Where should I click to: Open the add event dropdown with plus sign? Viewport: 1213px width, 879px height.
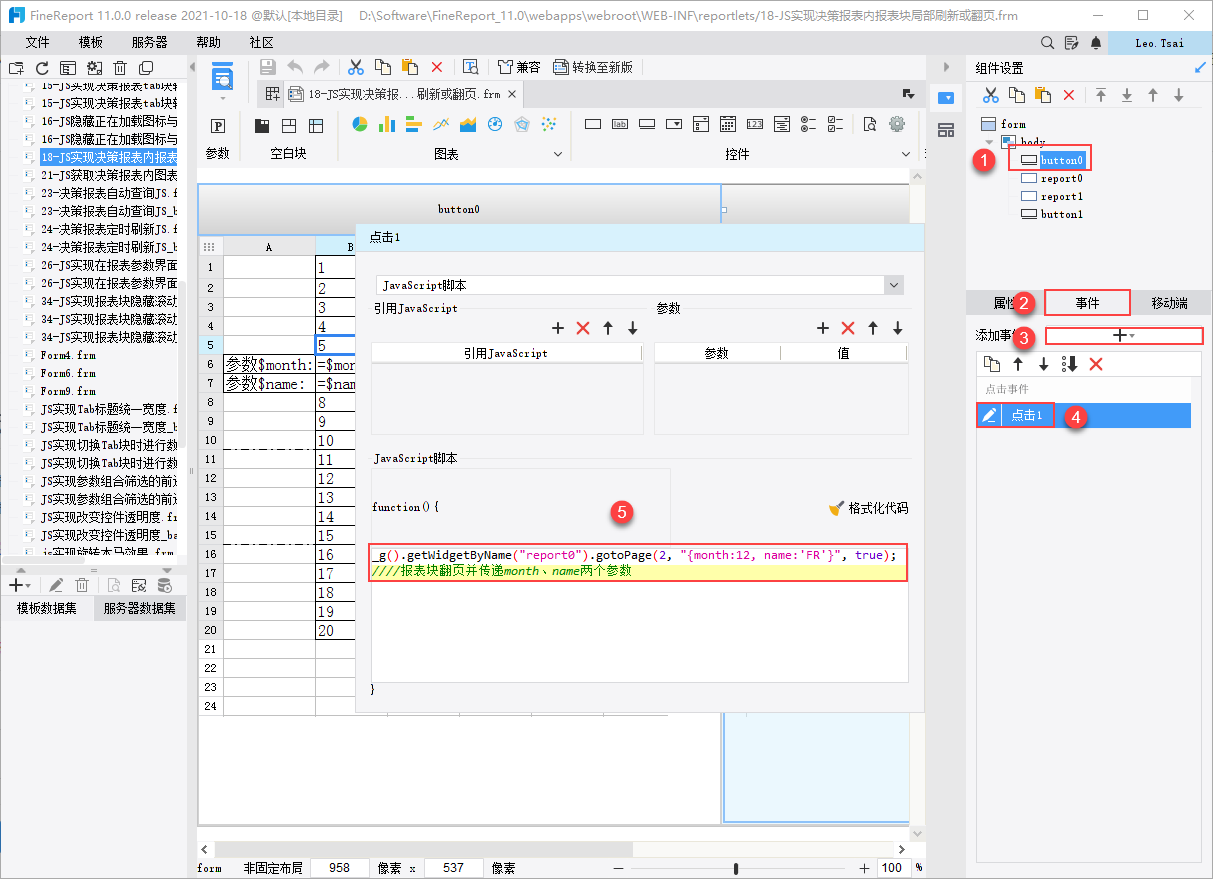(1124, 336)
